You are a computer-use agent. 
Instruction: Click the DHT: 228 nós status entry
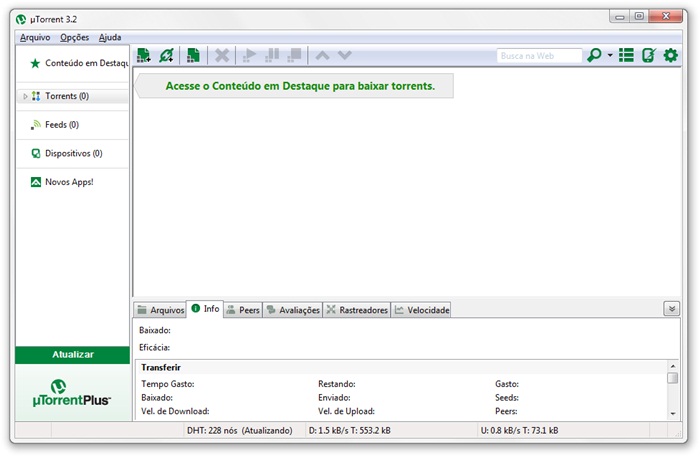(240, 430)
